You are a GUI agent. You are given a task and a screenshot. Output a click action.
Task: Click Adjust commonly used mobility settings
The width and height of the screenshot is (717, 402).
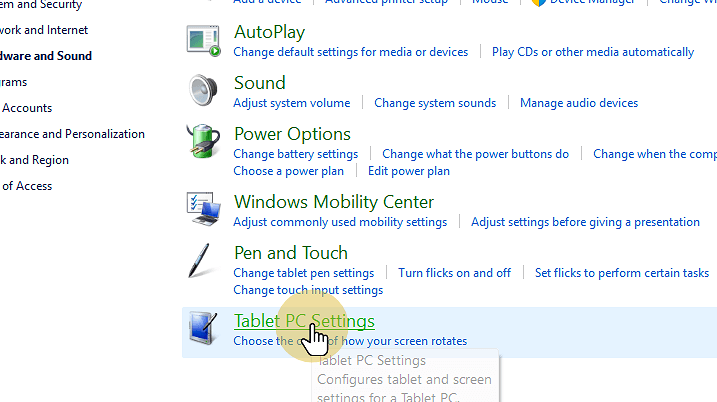340,222
